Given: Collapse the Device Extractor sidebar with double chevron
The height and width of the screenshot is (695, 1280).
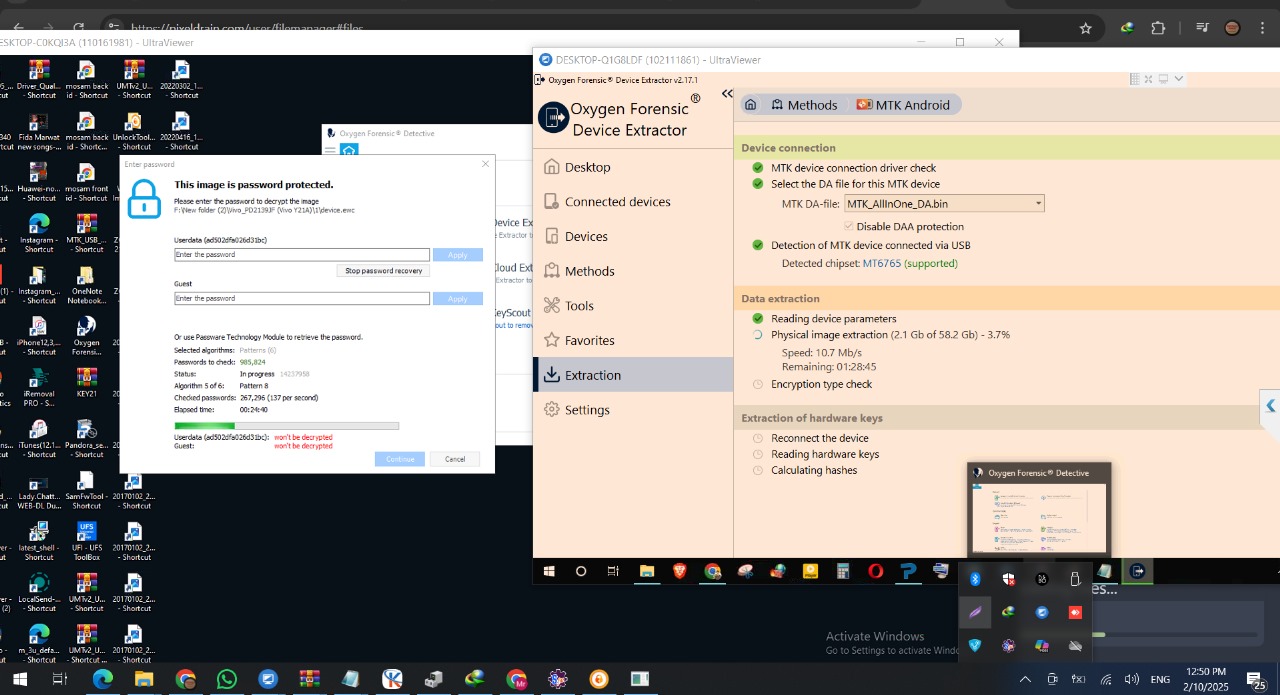Looking at the screenshot, I should point(727,93).
